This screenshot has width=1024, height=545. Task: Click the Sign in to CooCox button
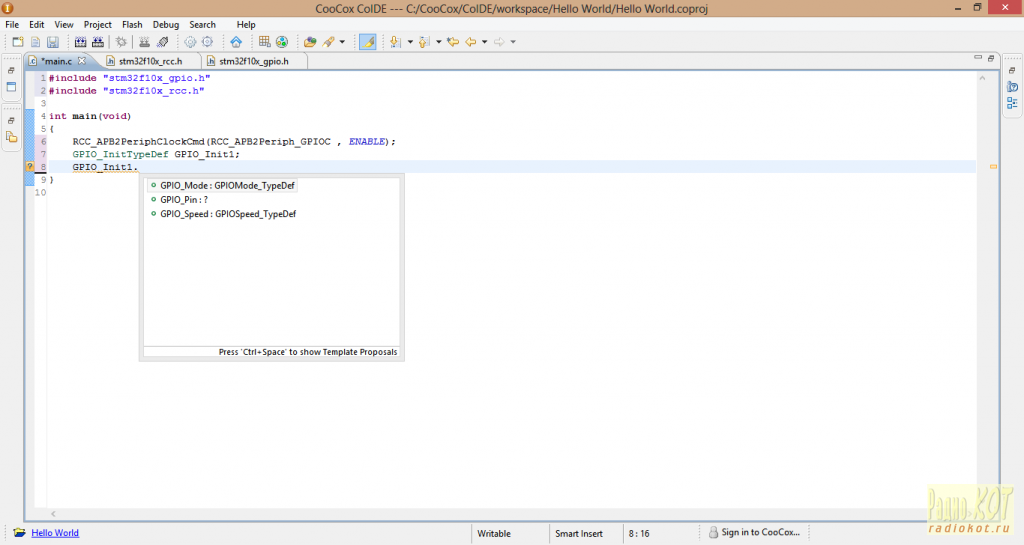click(x=754, y=533)
